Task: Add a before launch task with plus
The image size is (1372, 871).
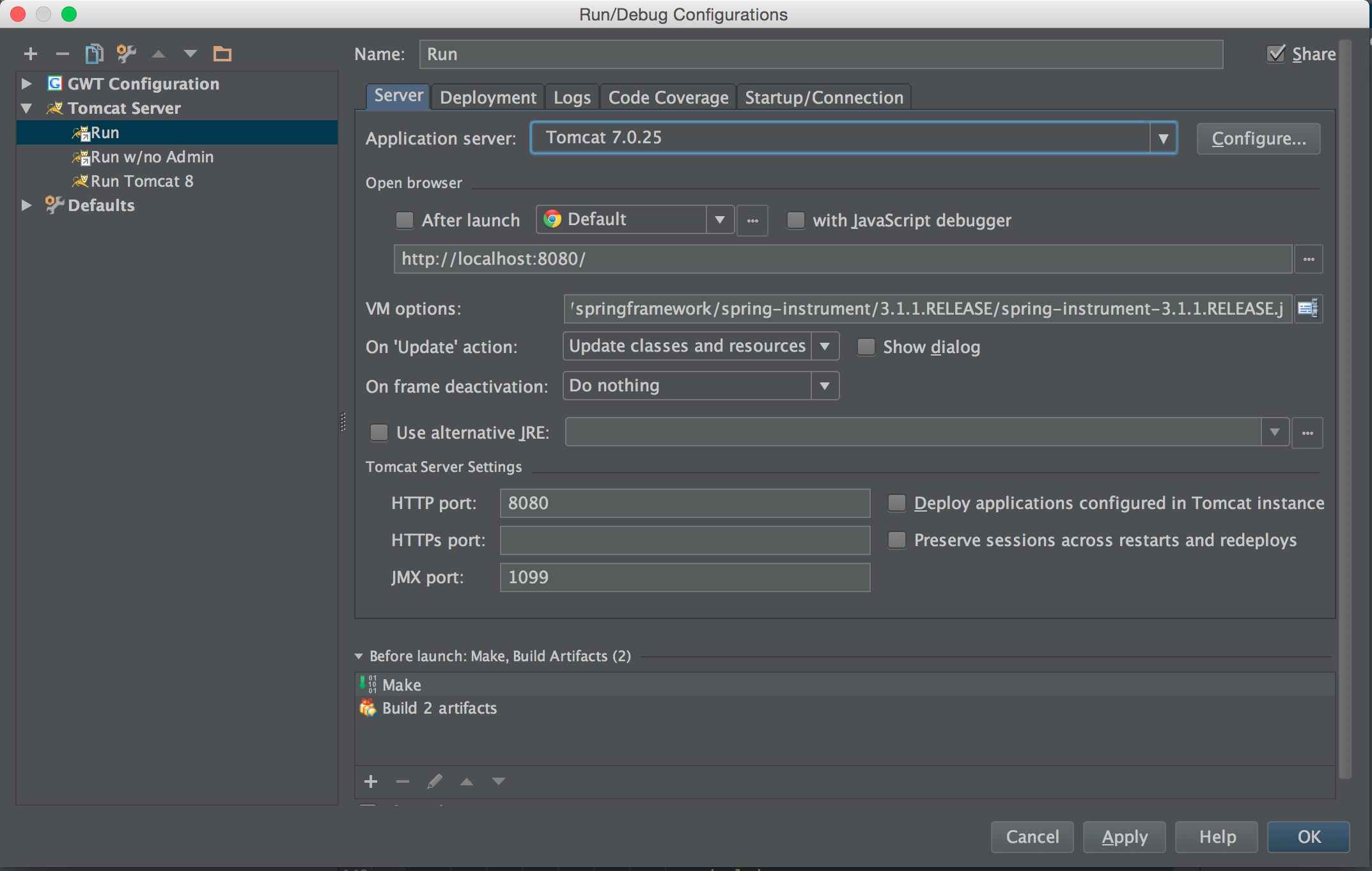Action: click(371, 781)
